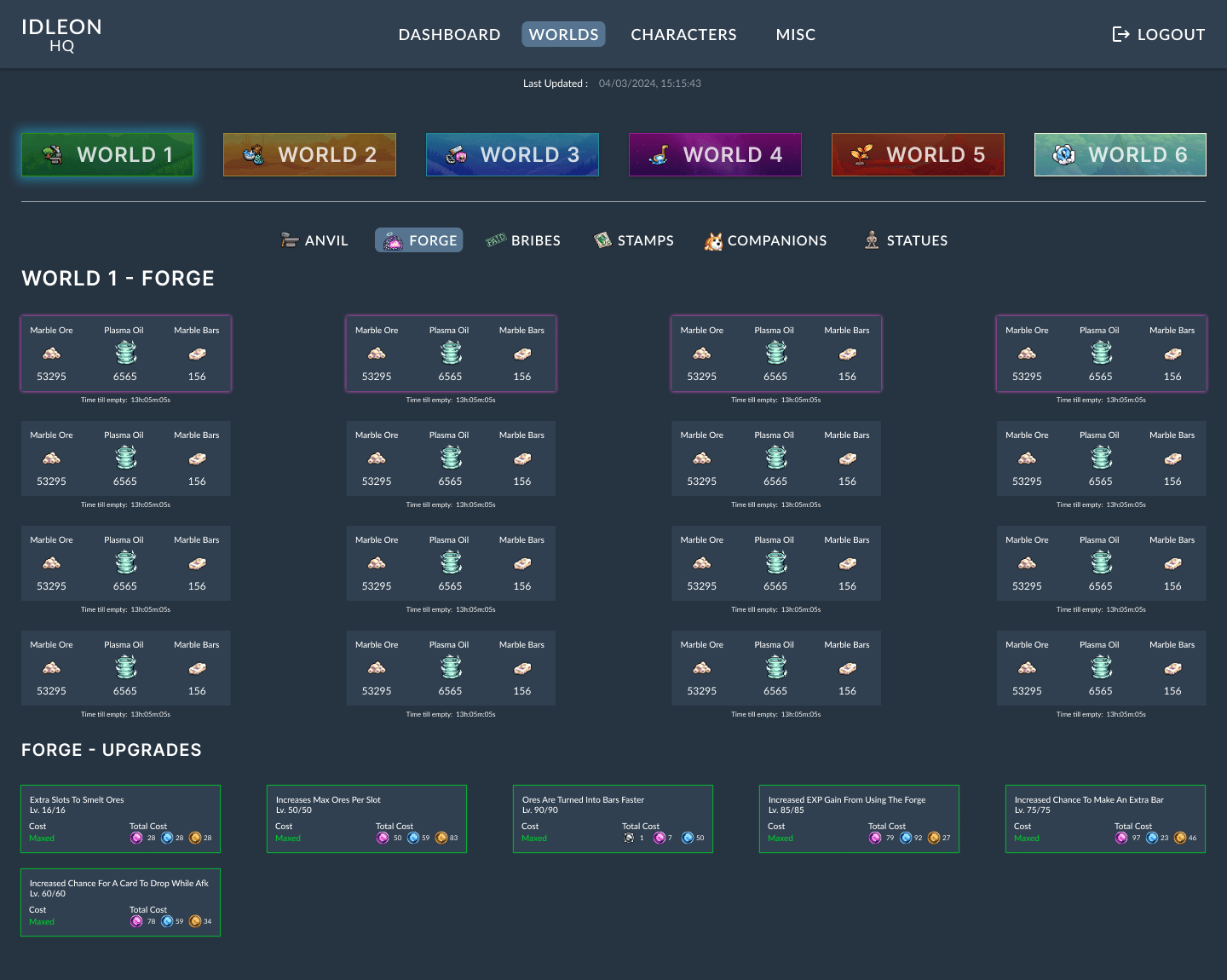The height and width of the screenshot is (980, 1227).
Task: Select the Increases Max Ores Per Slot card
Action: click(367, 819)
